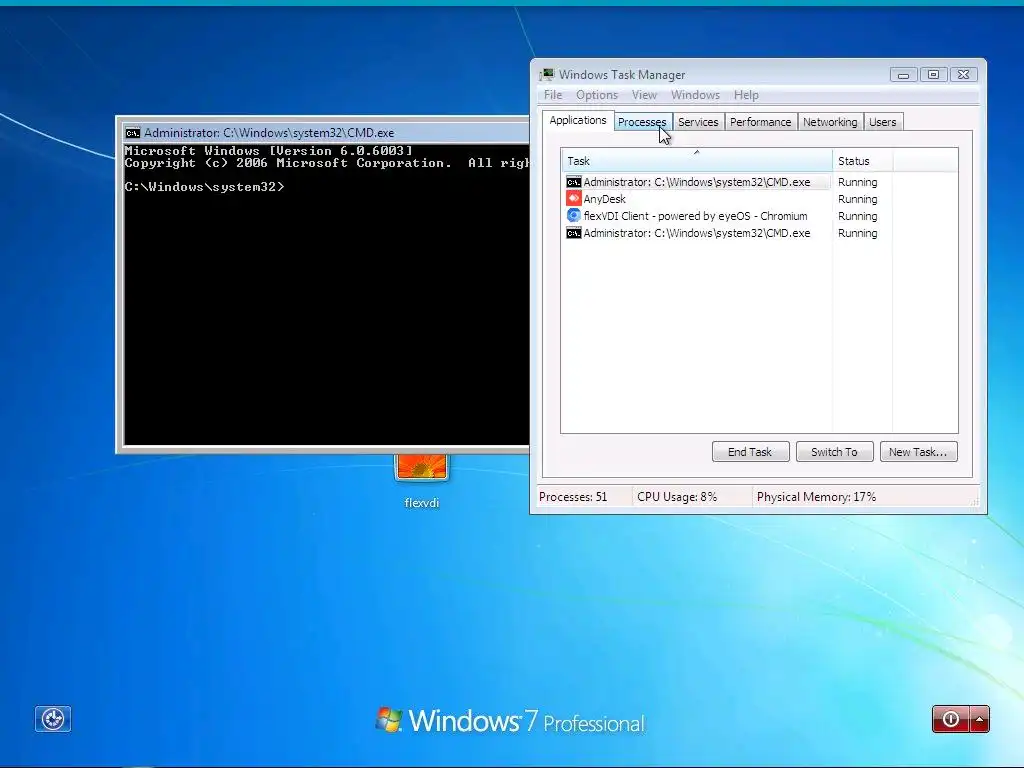Click the C:\Windows\system32> prompt line
The width and height of the screenshot is (1024, 768).
click(204, 187)
